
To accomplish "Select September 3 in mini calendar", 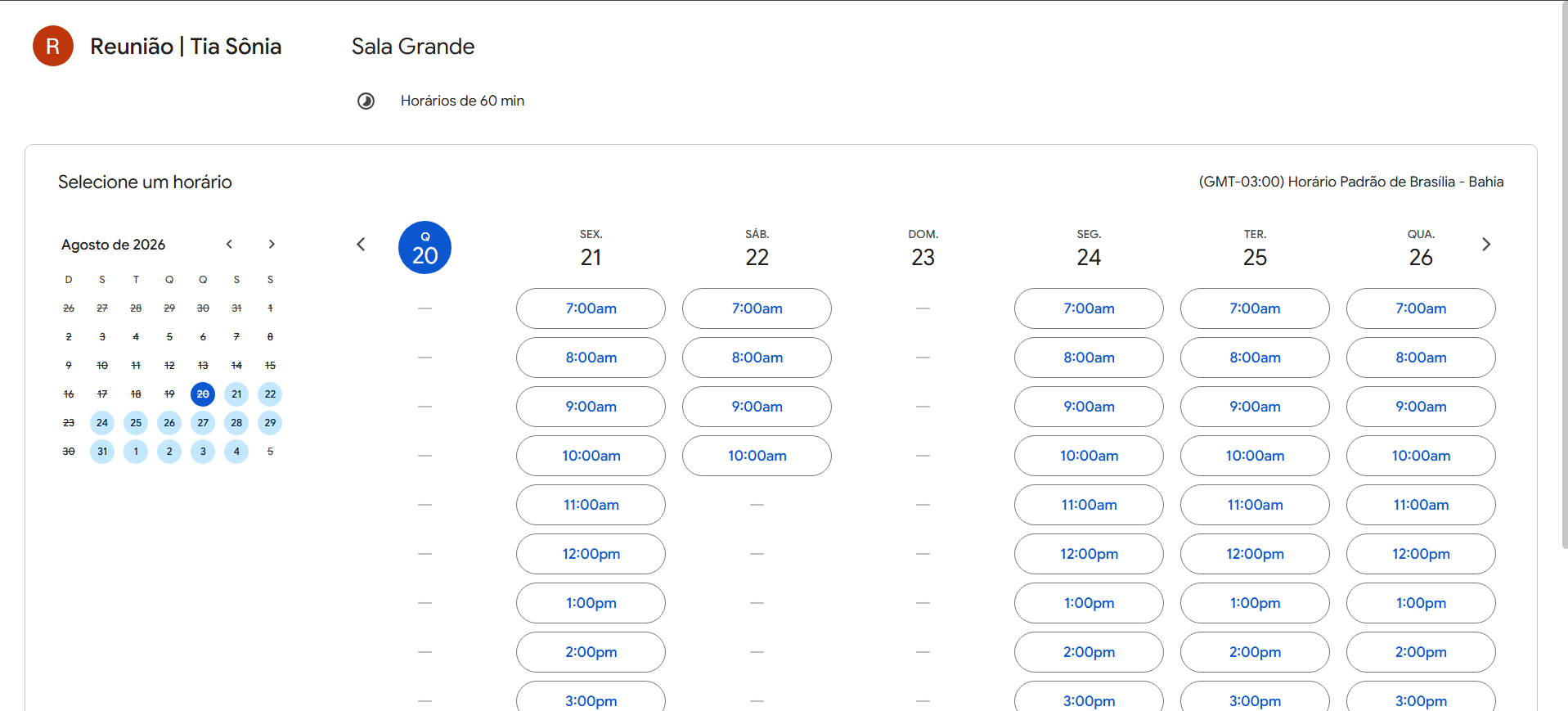I will [x=203, y=452].
